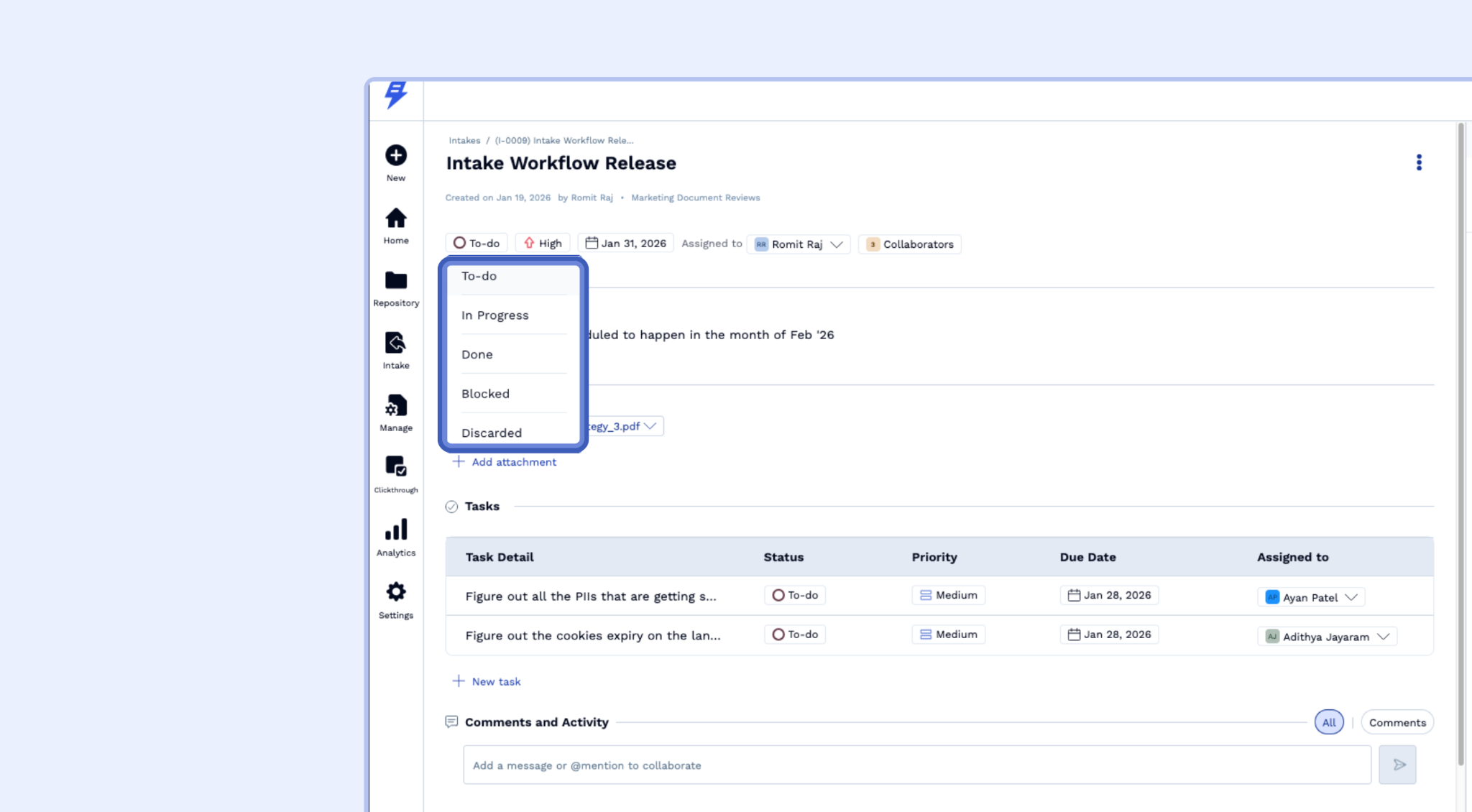Screen dimensions: 1472x812
Task: Toggle the All activity filter
Action: click(x=1328, y=723)
